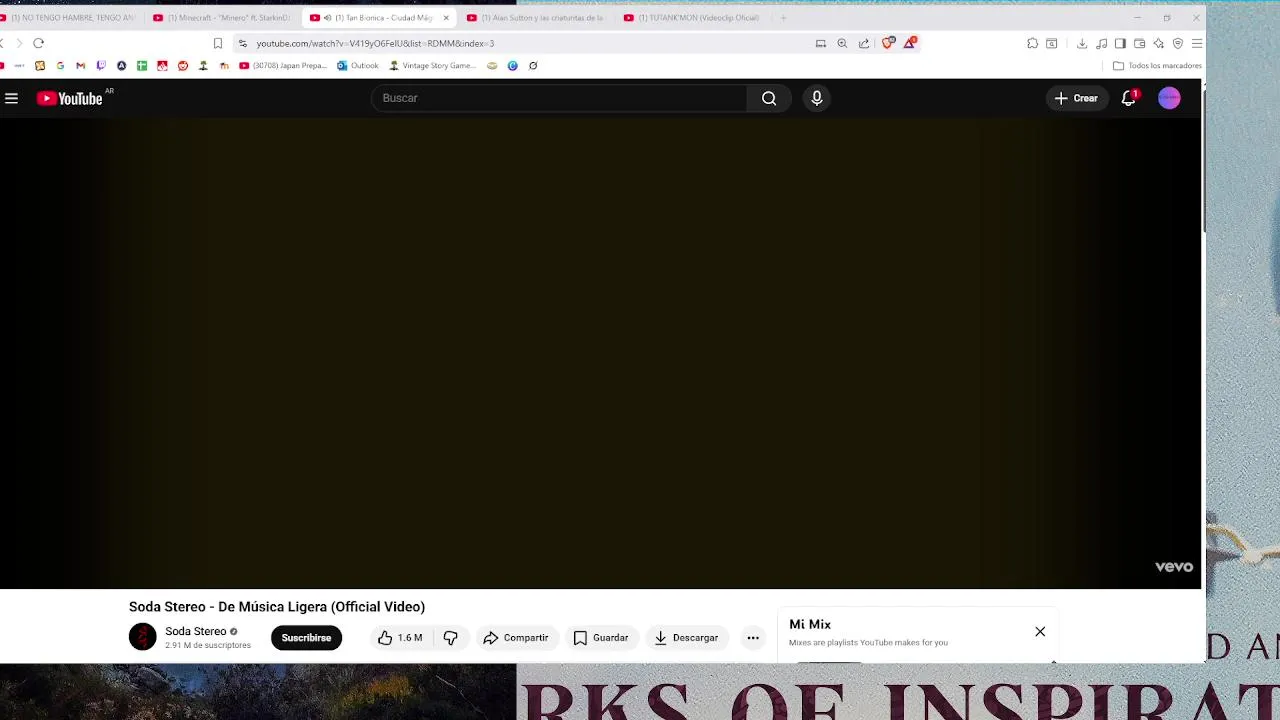The width and height of the screenshot is (1280, 720).
Task: Go to the YouTube home logo
Action: tap(69, 98)
